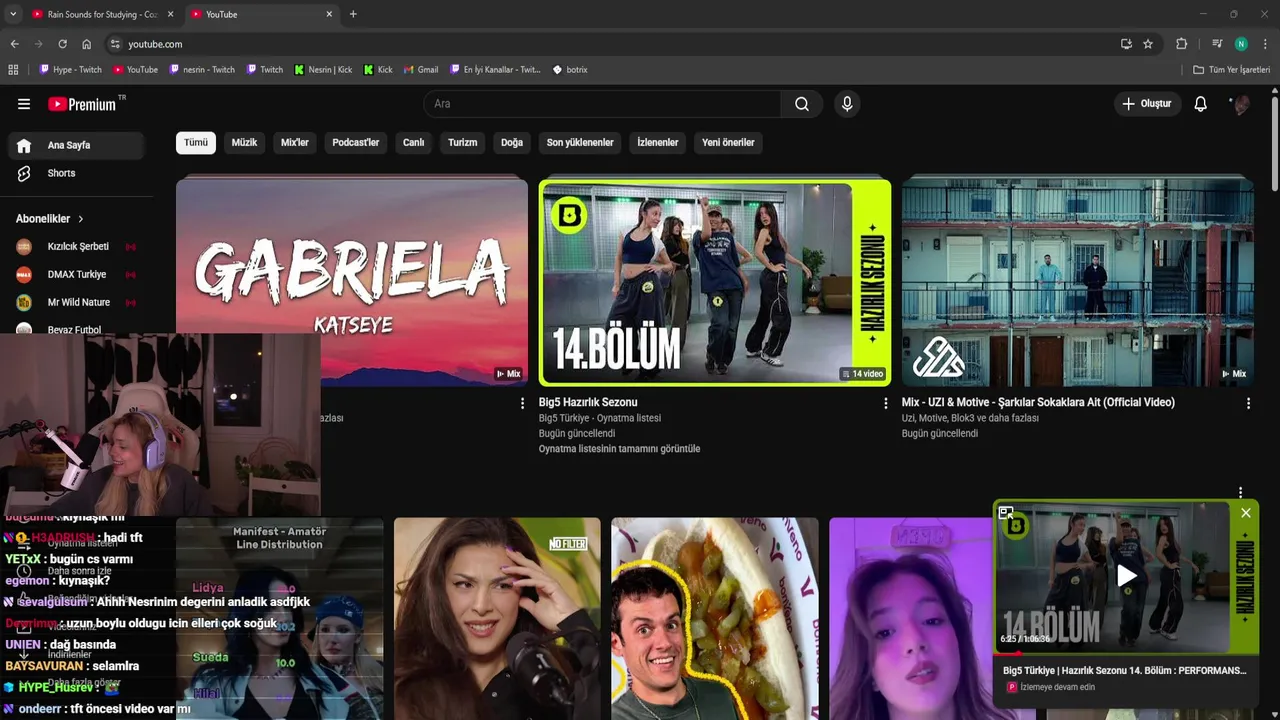This screenshot has height=720, width=1280.
Task: Select the Yeni öneriler filter chip
Action: [x=728, y=142]
